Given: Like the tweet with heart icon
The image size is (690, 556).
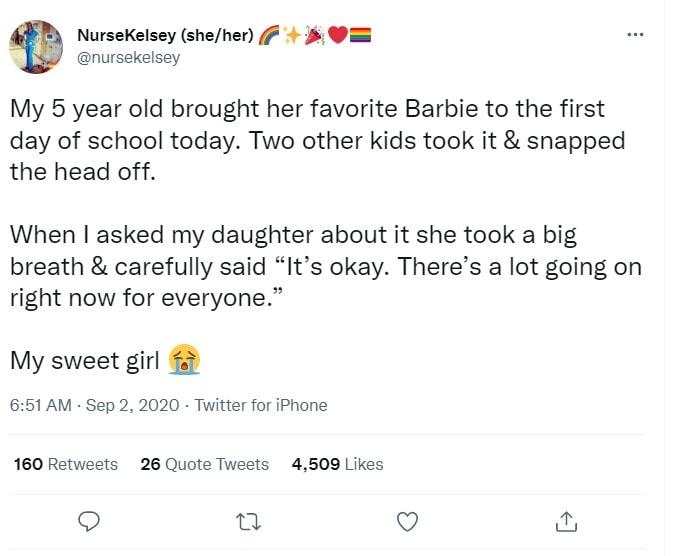Looking at the screenshot, I should (x=407, y=520).
